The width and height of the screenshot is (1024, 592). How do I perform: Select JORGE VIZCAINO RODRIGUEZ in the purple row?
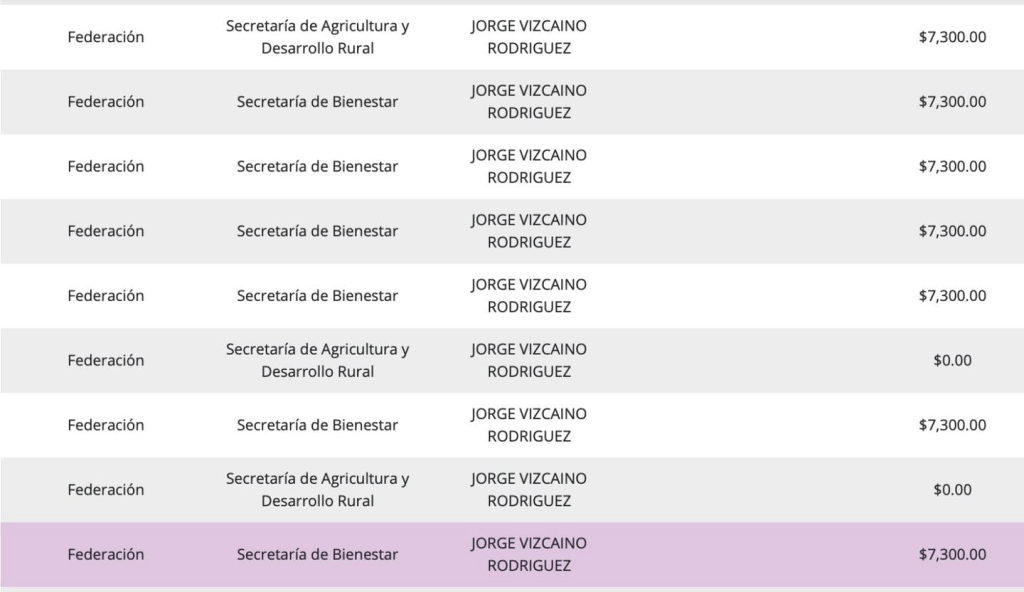pyautogui.click(x=529, y=554)
